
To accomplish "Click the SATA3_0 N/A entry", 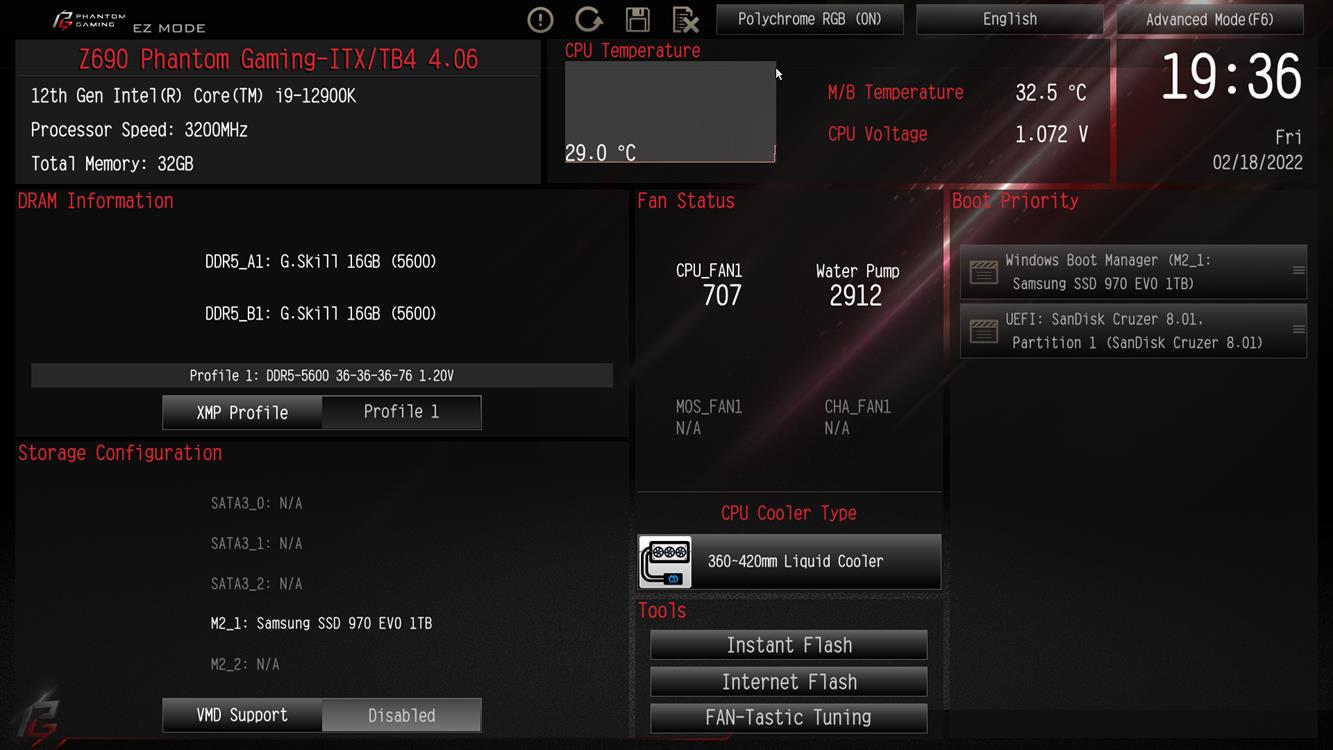I will [x=256, y=503].
